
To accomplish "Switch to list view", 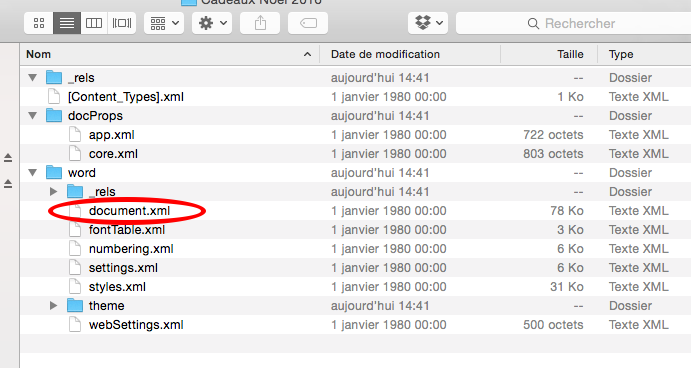I will tap(67, 23).
